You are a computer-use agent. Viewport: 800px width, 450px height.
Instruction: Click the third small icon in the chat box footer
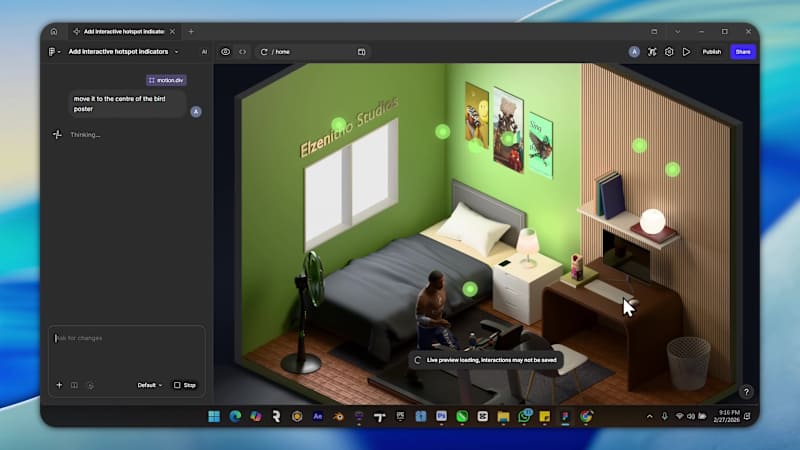pos(90,386)
